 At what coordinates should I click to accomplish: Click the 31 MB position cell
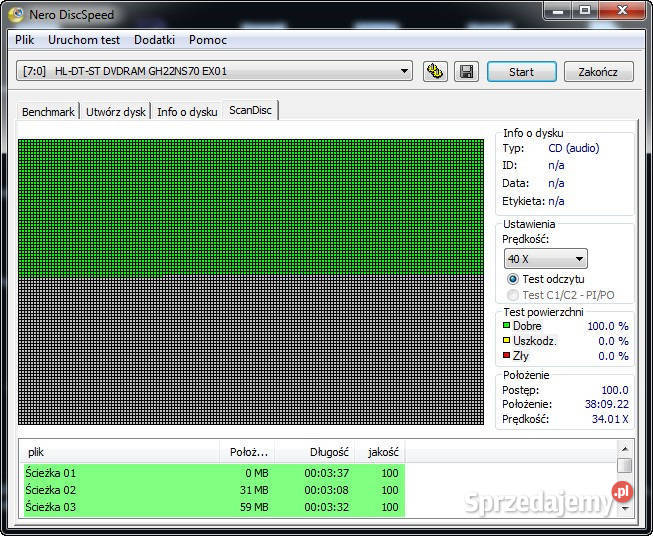point(254,490)
